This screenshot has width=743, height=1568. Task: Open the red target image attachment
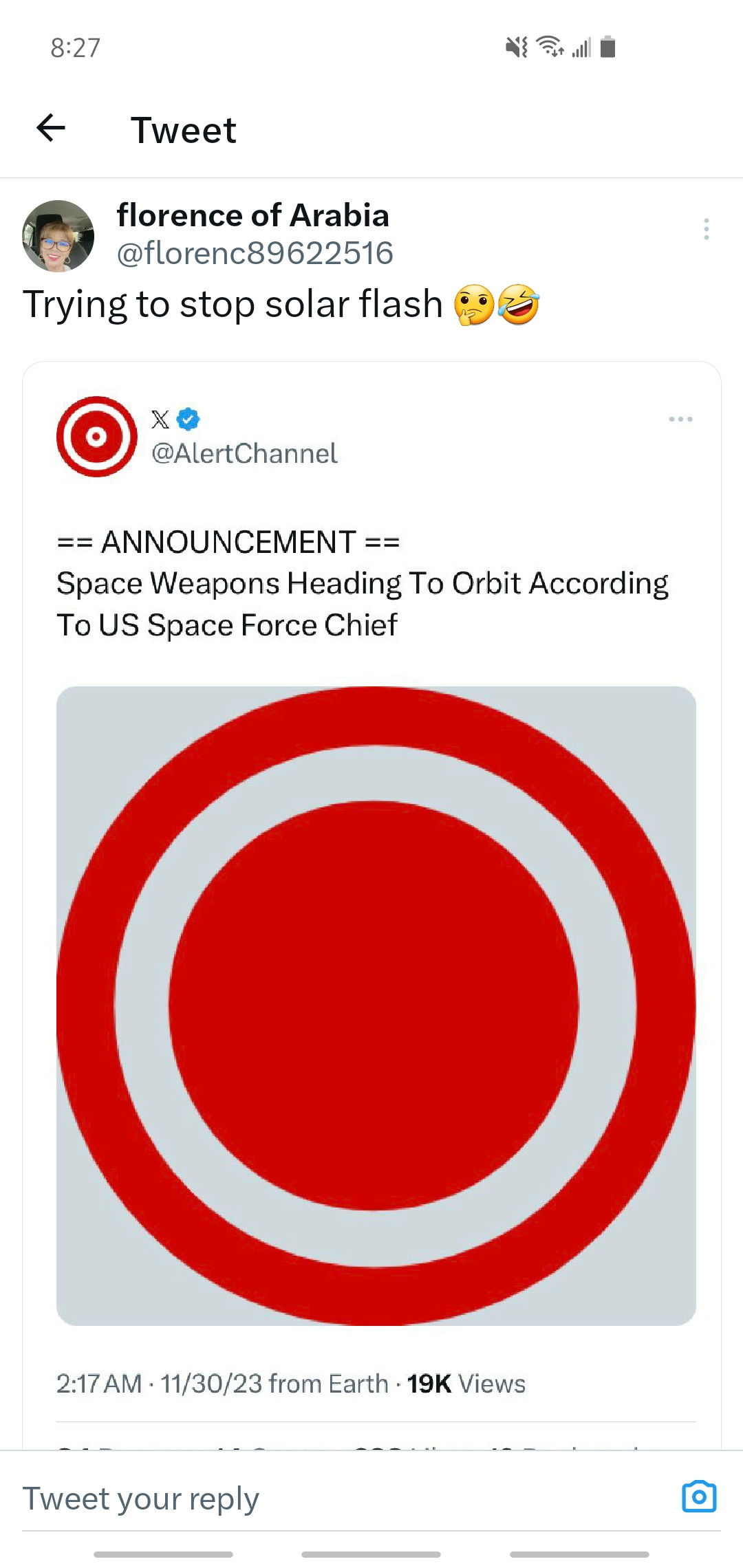[x=376, y=1005]
